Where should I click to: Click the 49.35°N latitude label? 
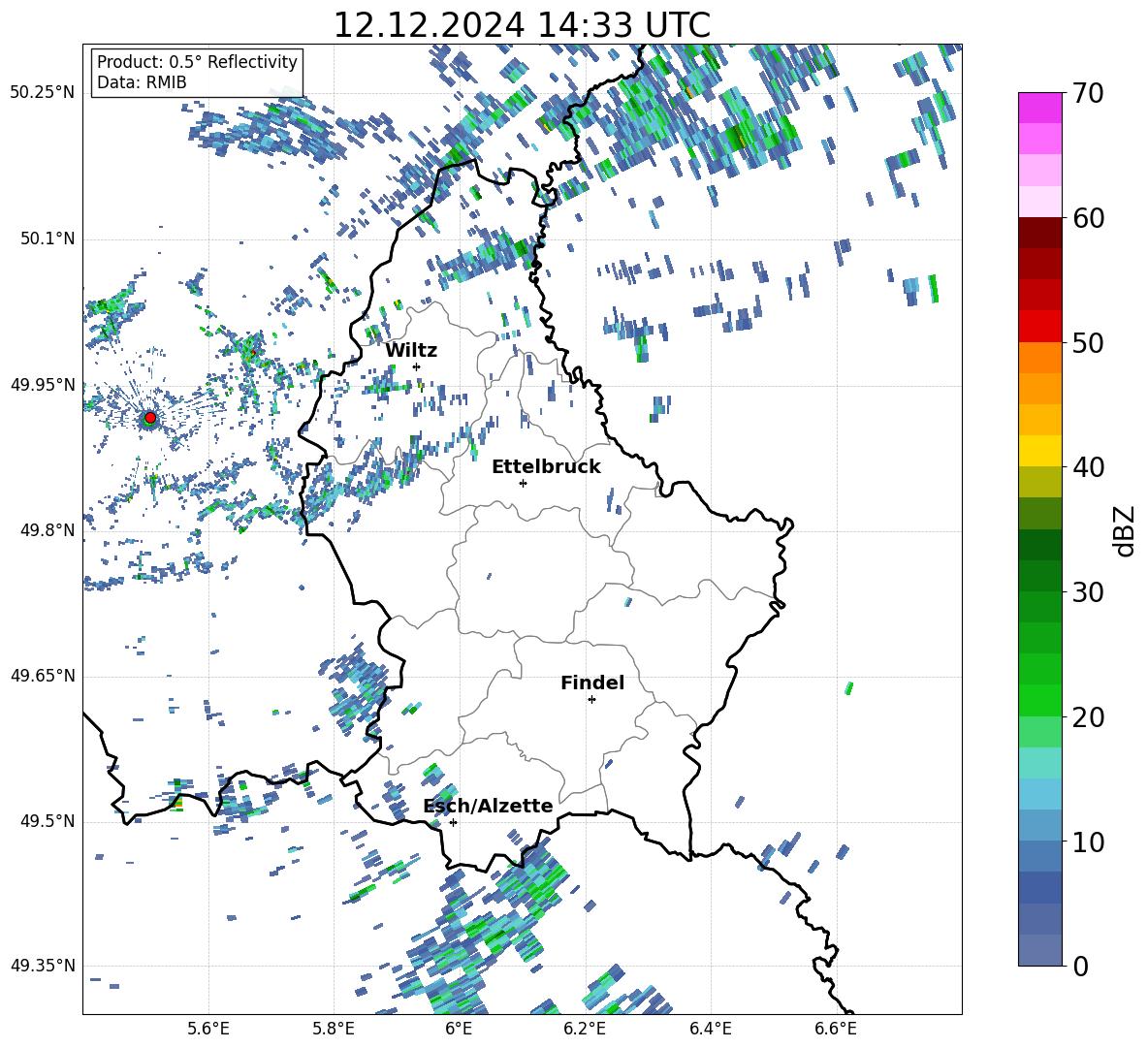pos(43,966)
